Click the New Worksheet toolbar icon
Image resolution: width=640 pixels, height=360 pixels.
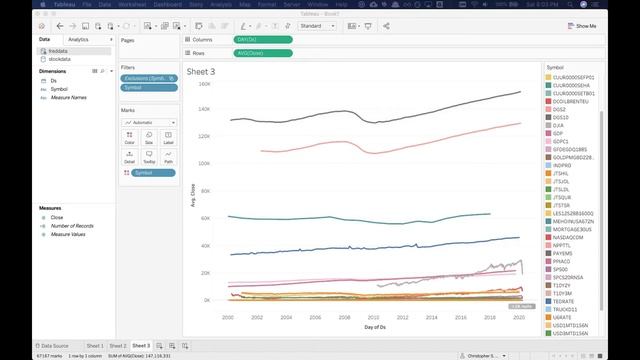pyautogui.click(x=147, y=26)
